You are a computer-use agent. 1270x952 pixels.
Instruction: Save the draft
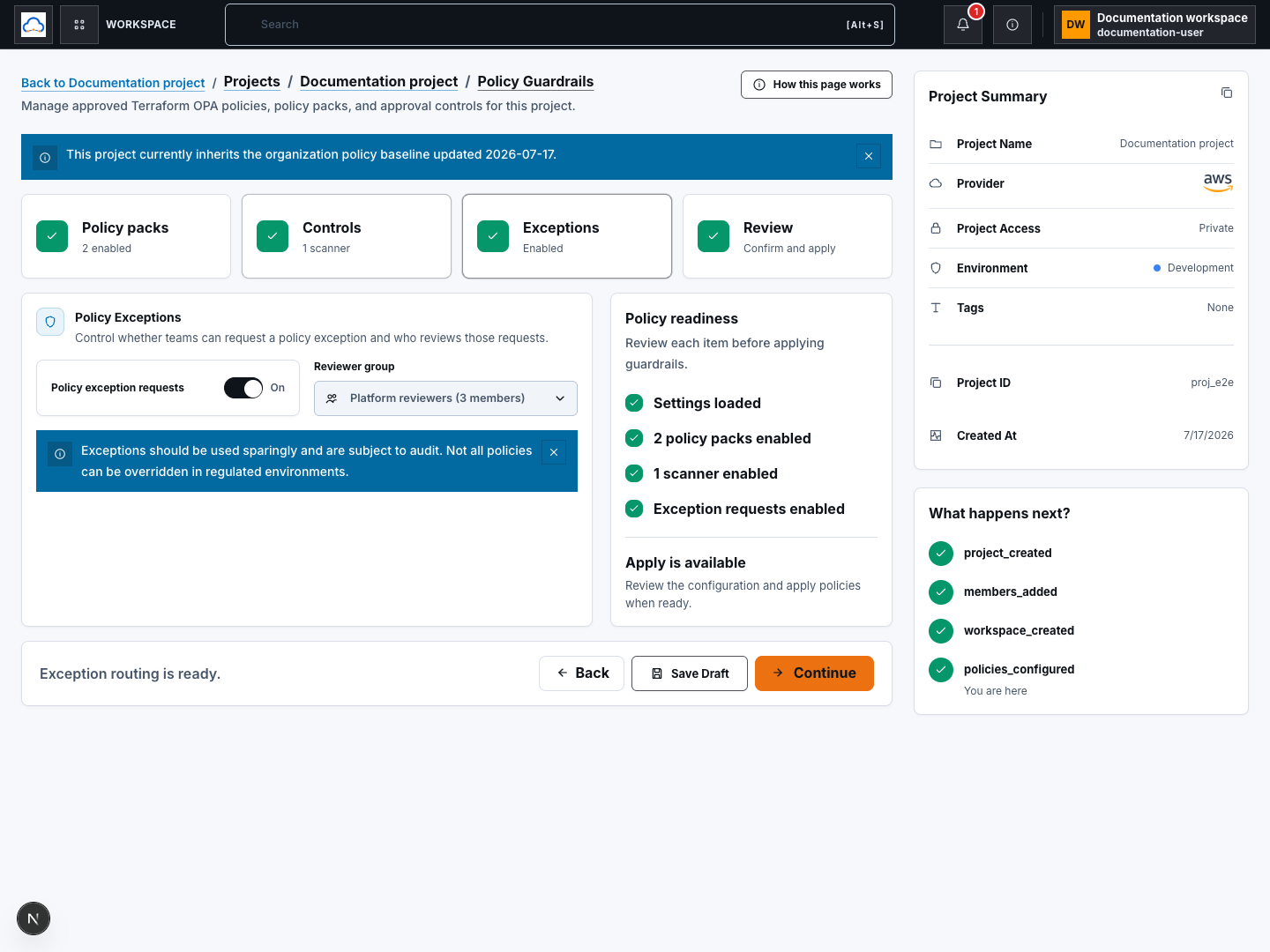tap(690, 673)
